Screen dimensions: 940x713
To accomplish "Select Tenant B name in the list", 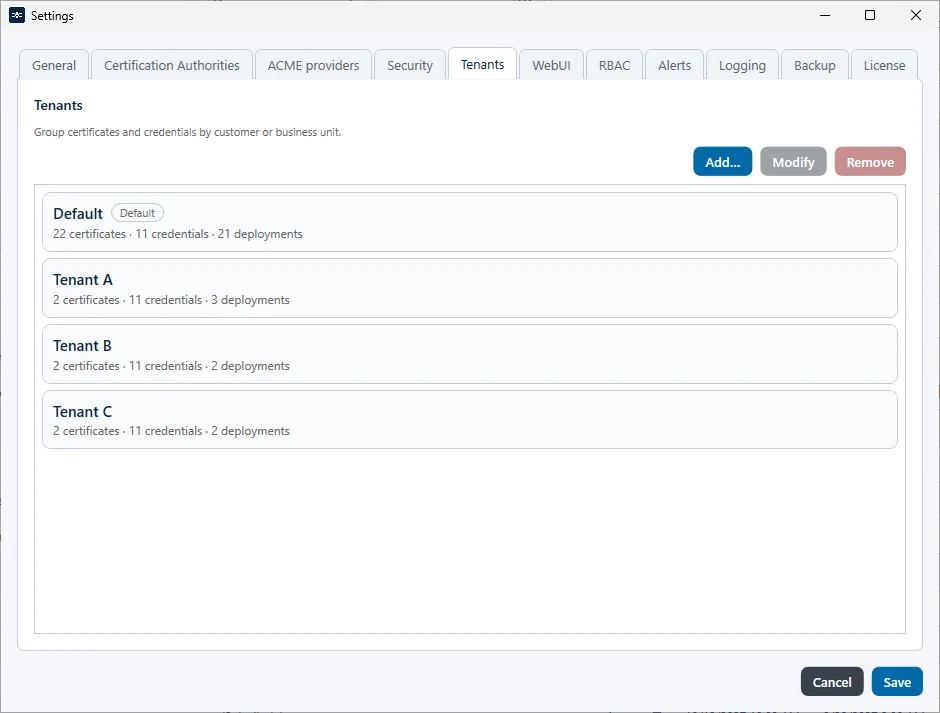I will point(82,345).
